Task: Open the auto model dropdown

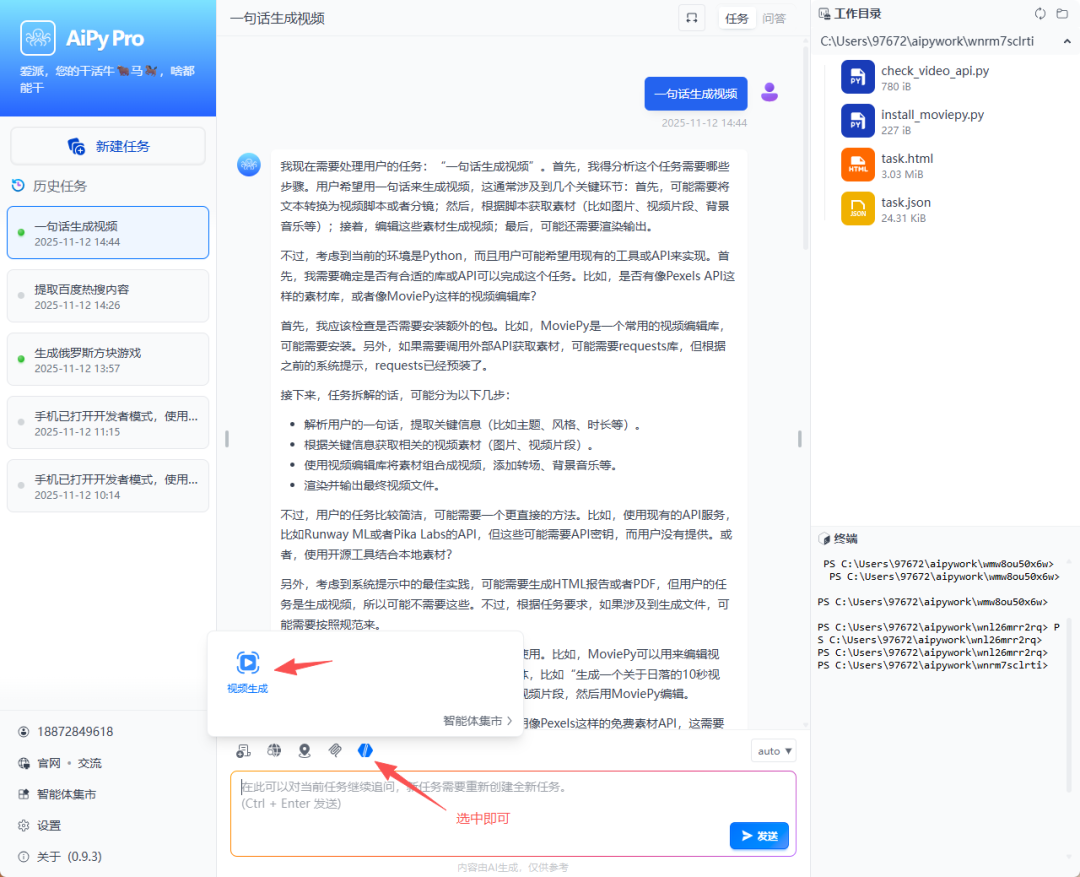Action: click(773, 751)
